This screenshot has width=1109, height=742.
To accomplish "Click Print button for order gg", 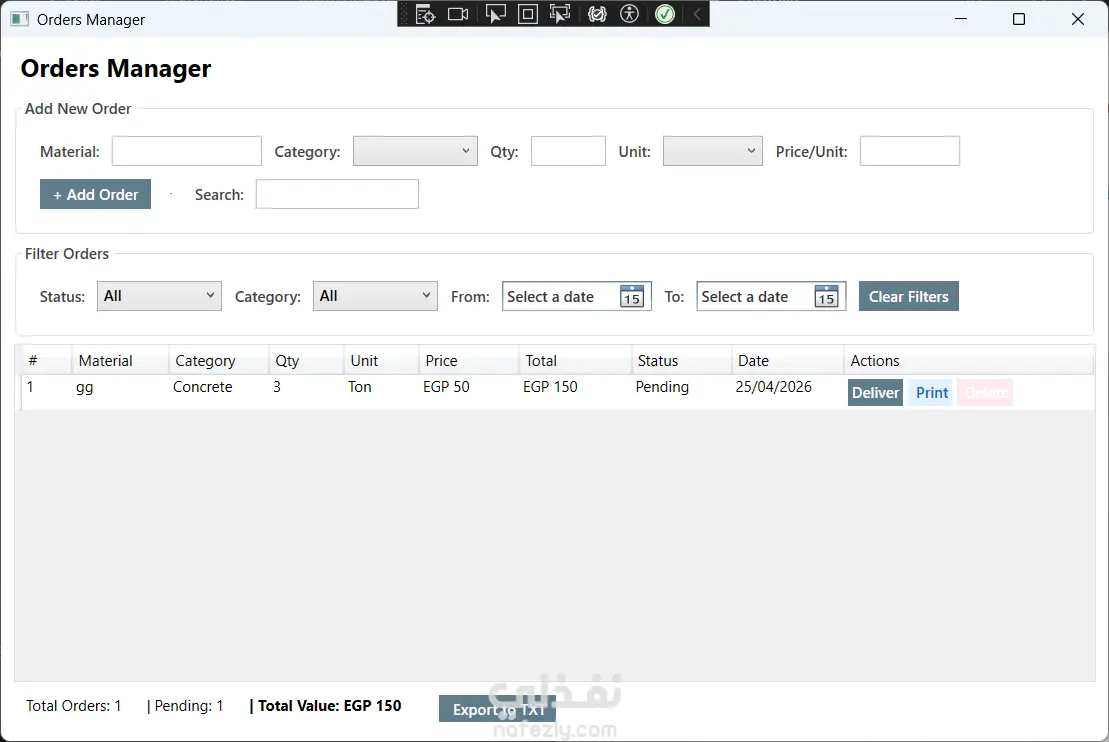I will 931,393.
